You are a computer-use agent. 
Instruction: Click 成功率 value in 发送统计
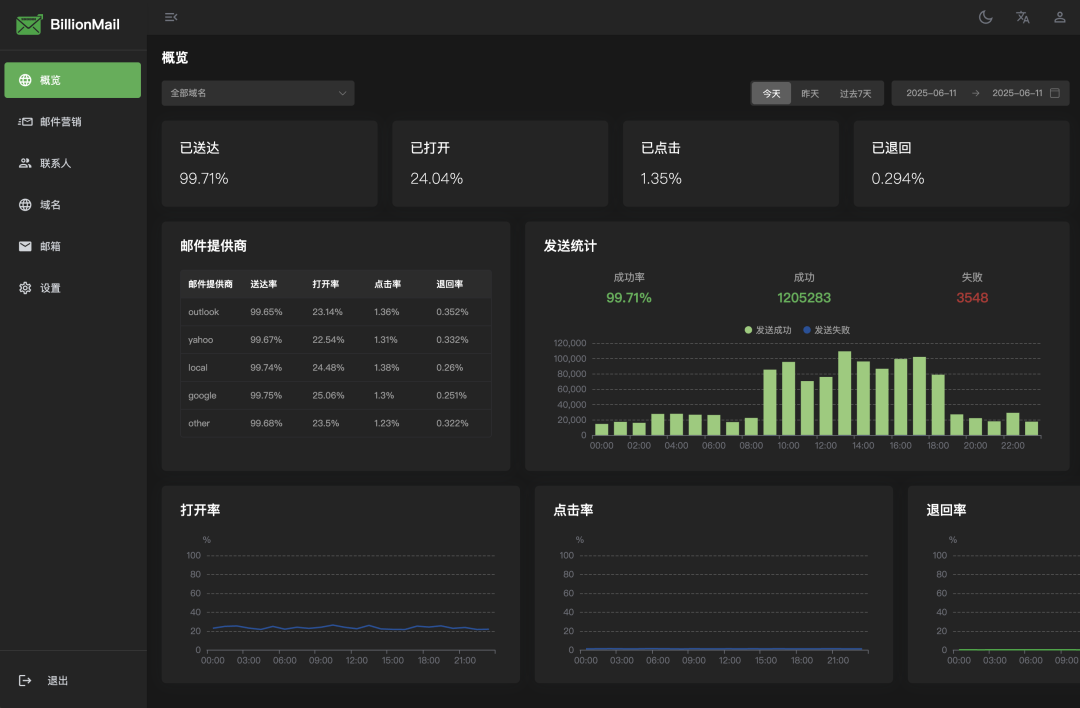point(629,298)
